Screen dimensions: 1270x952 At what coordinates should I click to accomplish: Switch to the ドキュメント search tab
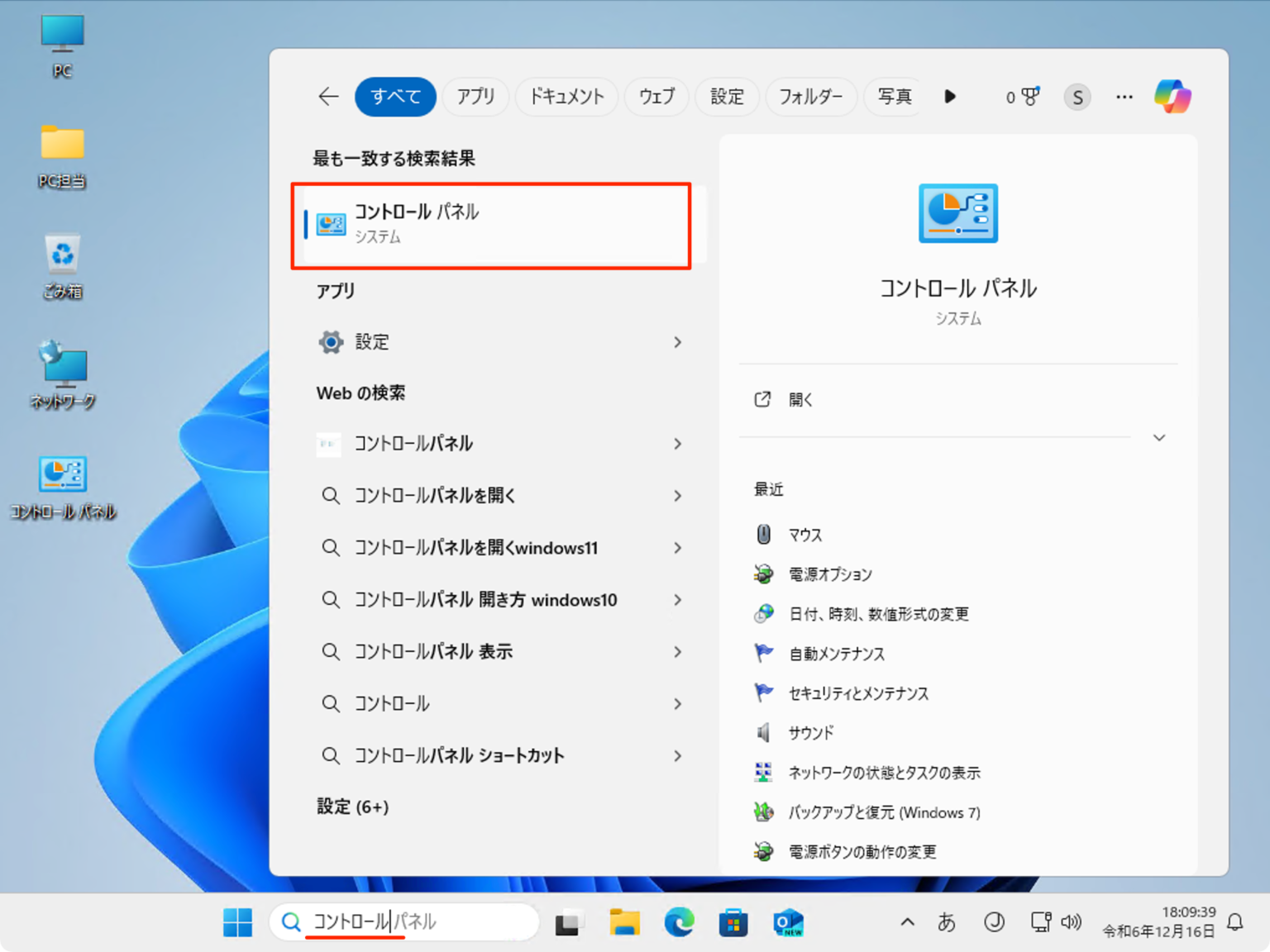tap(566, 97)
